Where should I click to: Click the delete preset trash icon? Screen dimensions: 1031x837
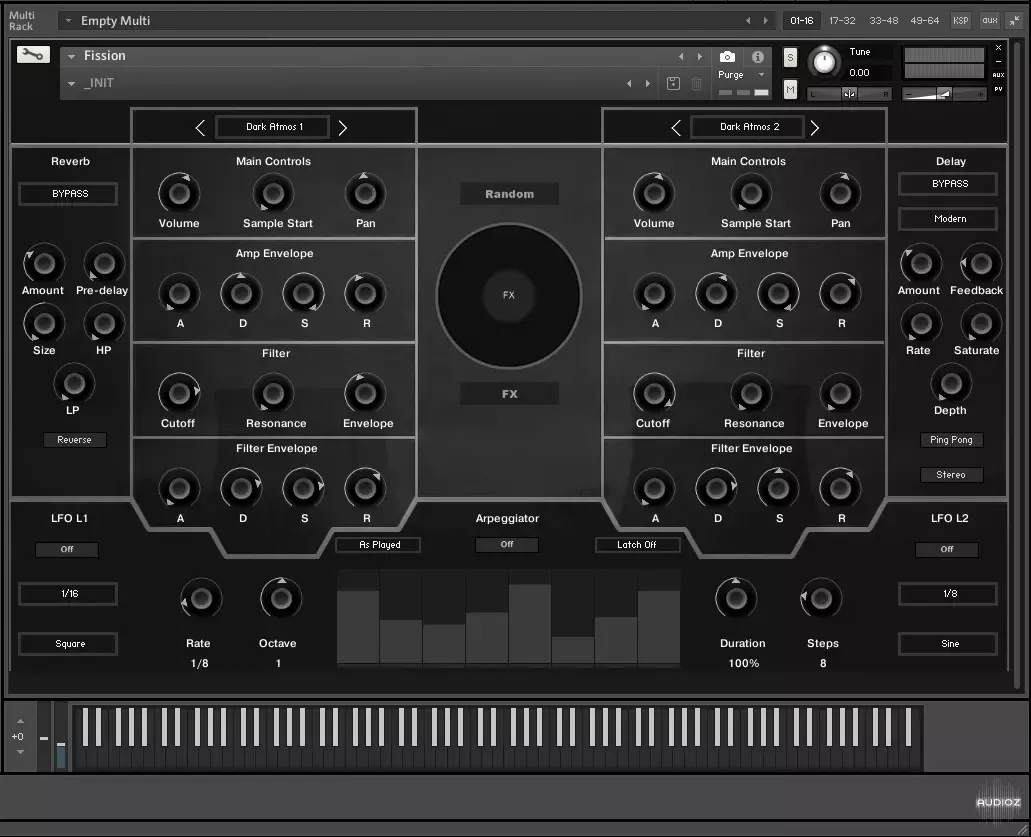[x=697, y=83]
